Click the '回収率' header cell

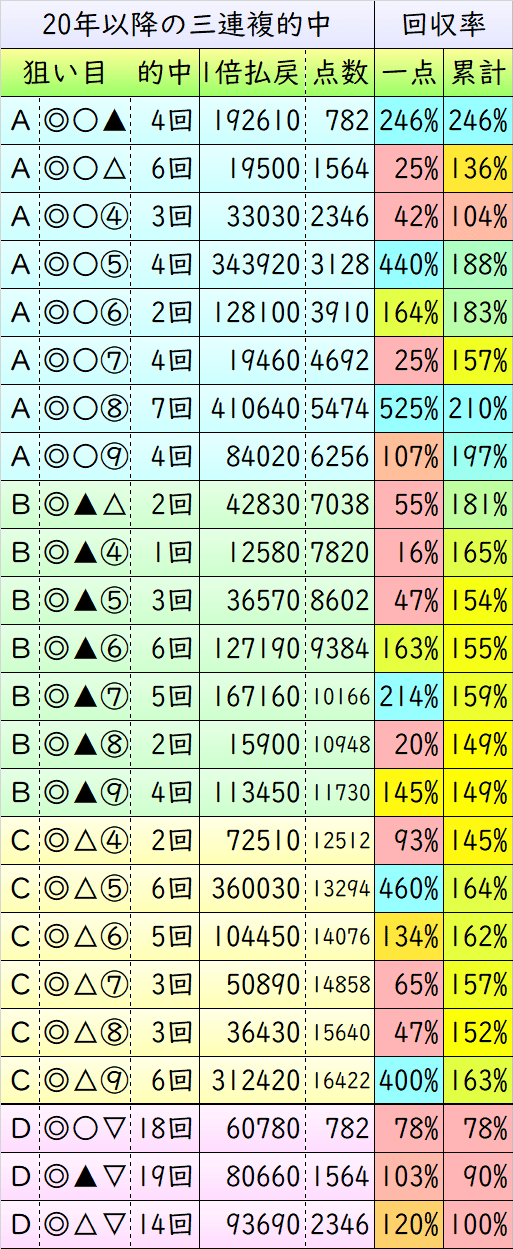[x=444, y=24]
